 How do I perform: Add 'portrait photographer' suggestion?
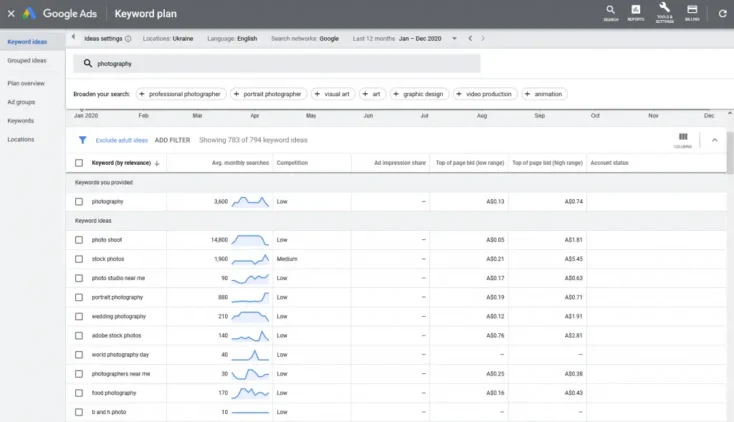point(269,94)
